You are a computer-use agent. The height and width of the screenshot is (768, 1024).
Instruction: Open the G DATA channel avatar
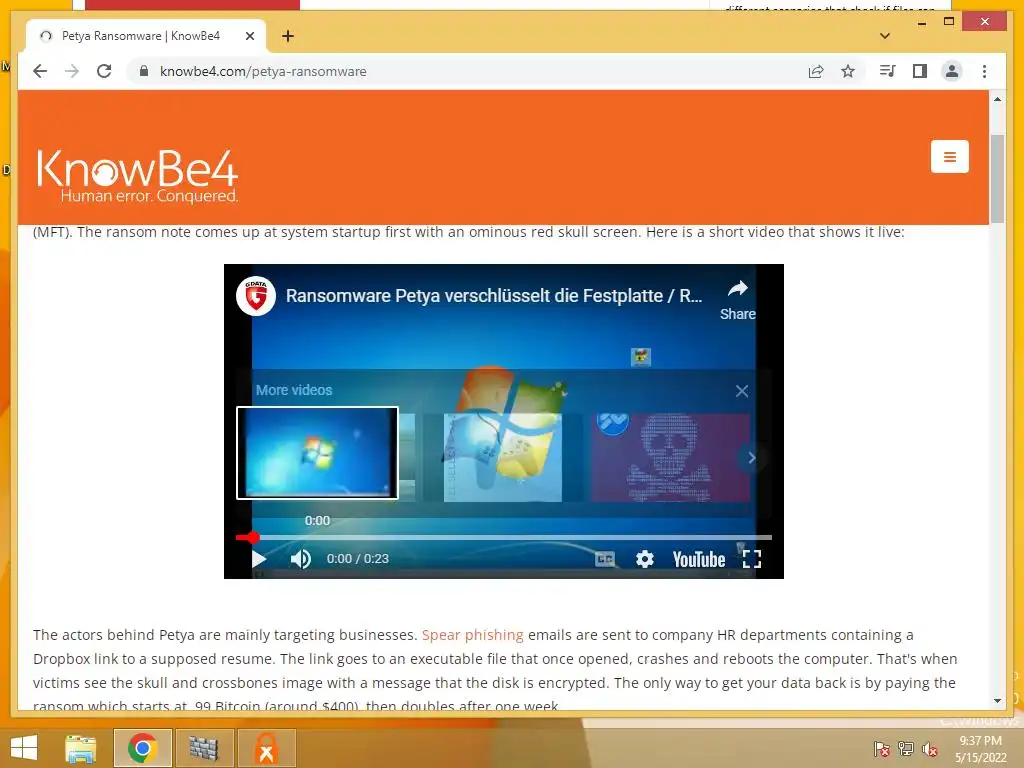[x=255, y=296]
